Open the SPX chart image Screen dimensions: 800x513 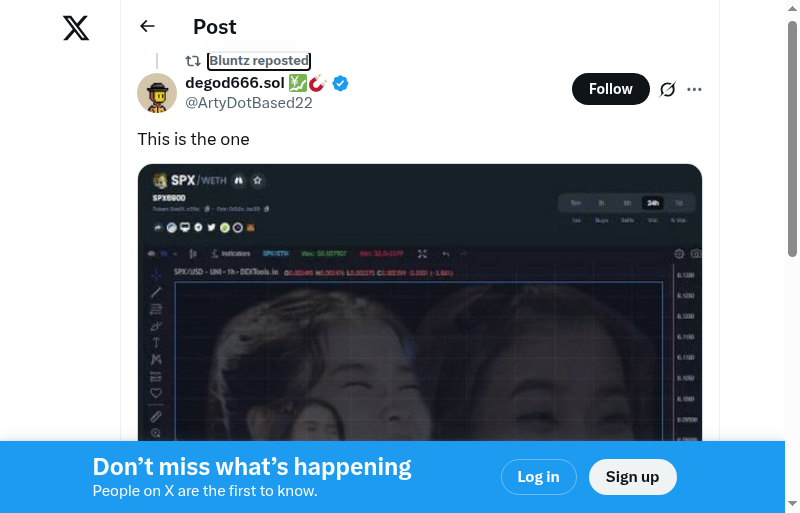[419, 302]
